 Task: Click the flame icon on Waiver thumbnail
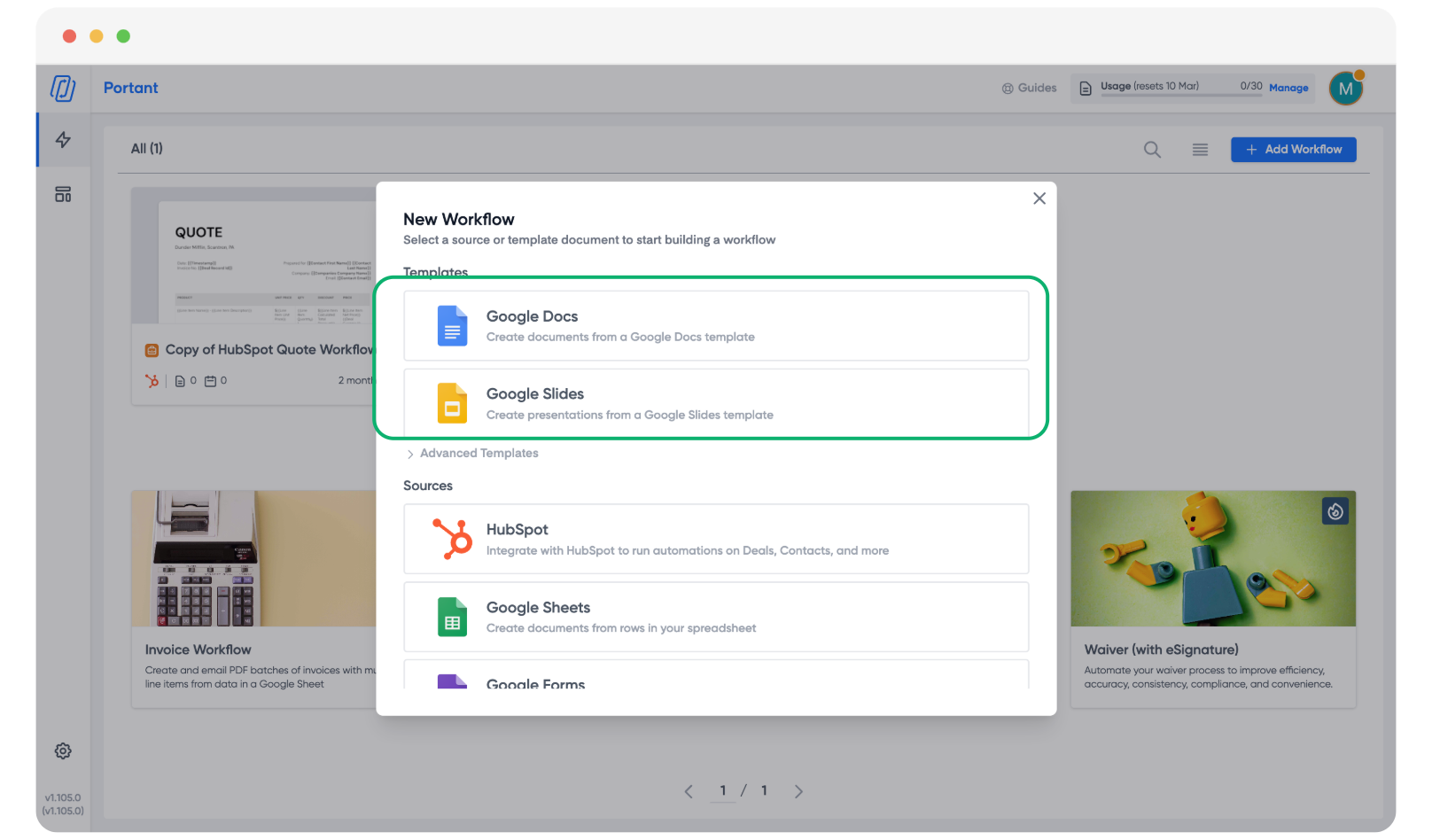click(x=1335, y=511)
